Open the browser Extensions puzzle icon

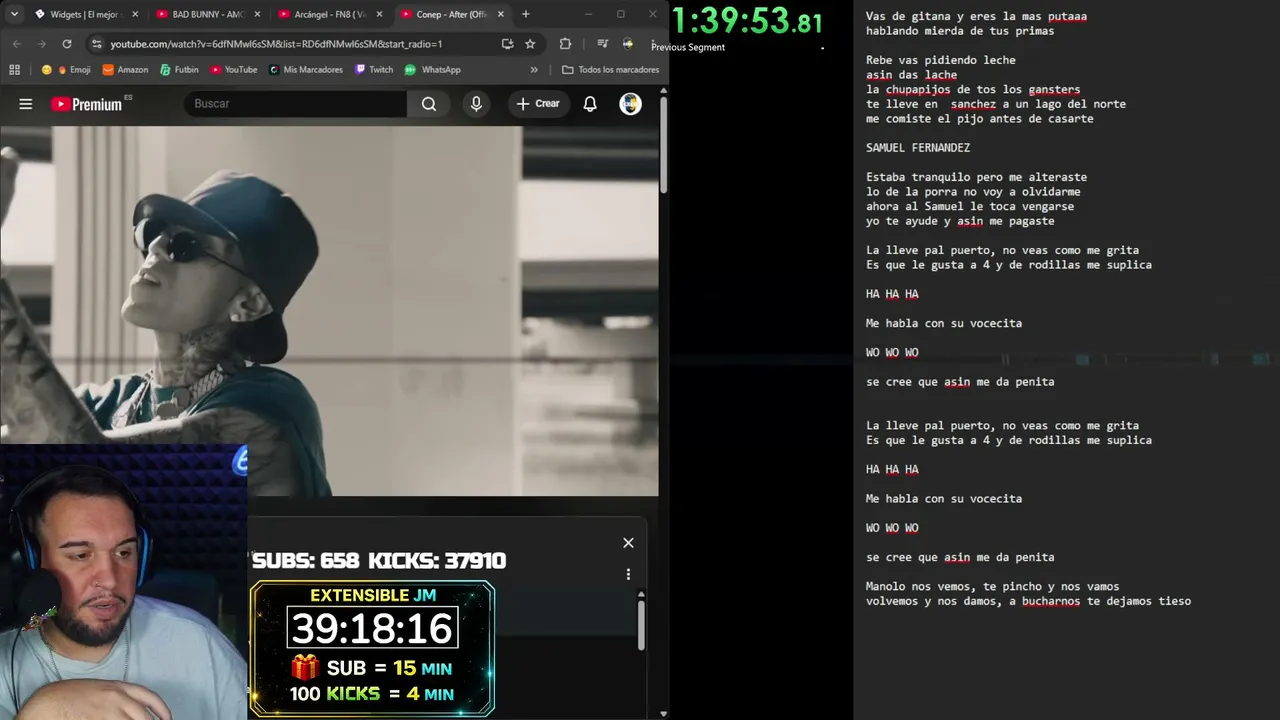point(565,44)
